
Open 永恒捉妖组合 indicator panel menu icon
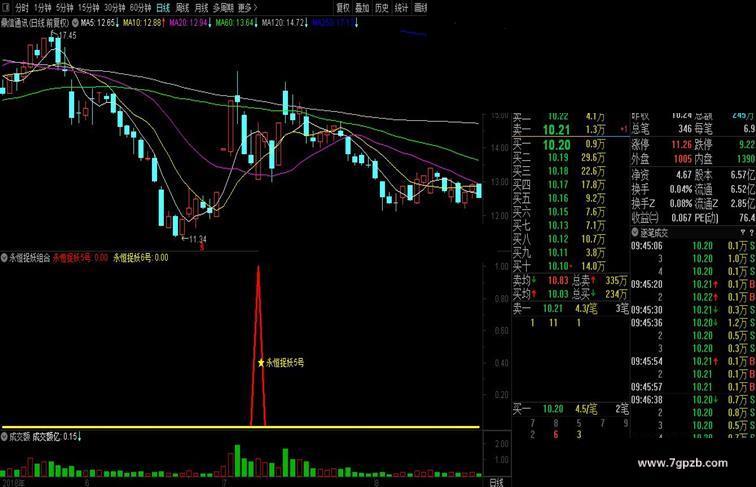click(4, 258)
